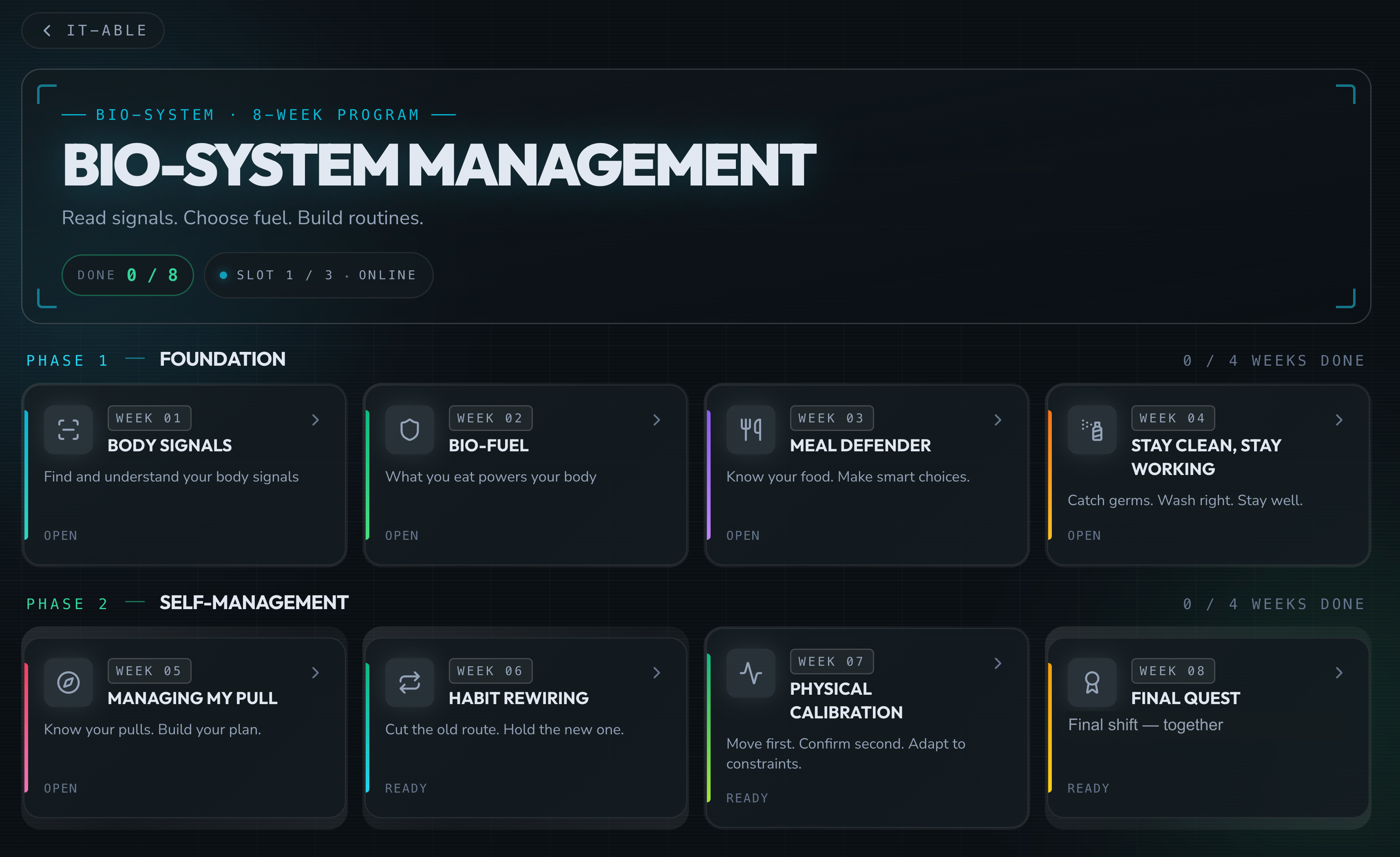
Task: Click the DONE 0 / 8 progress pill
Action: coord(127,275)
